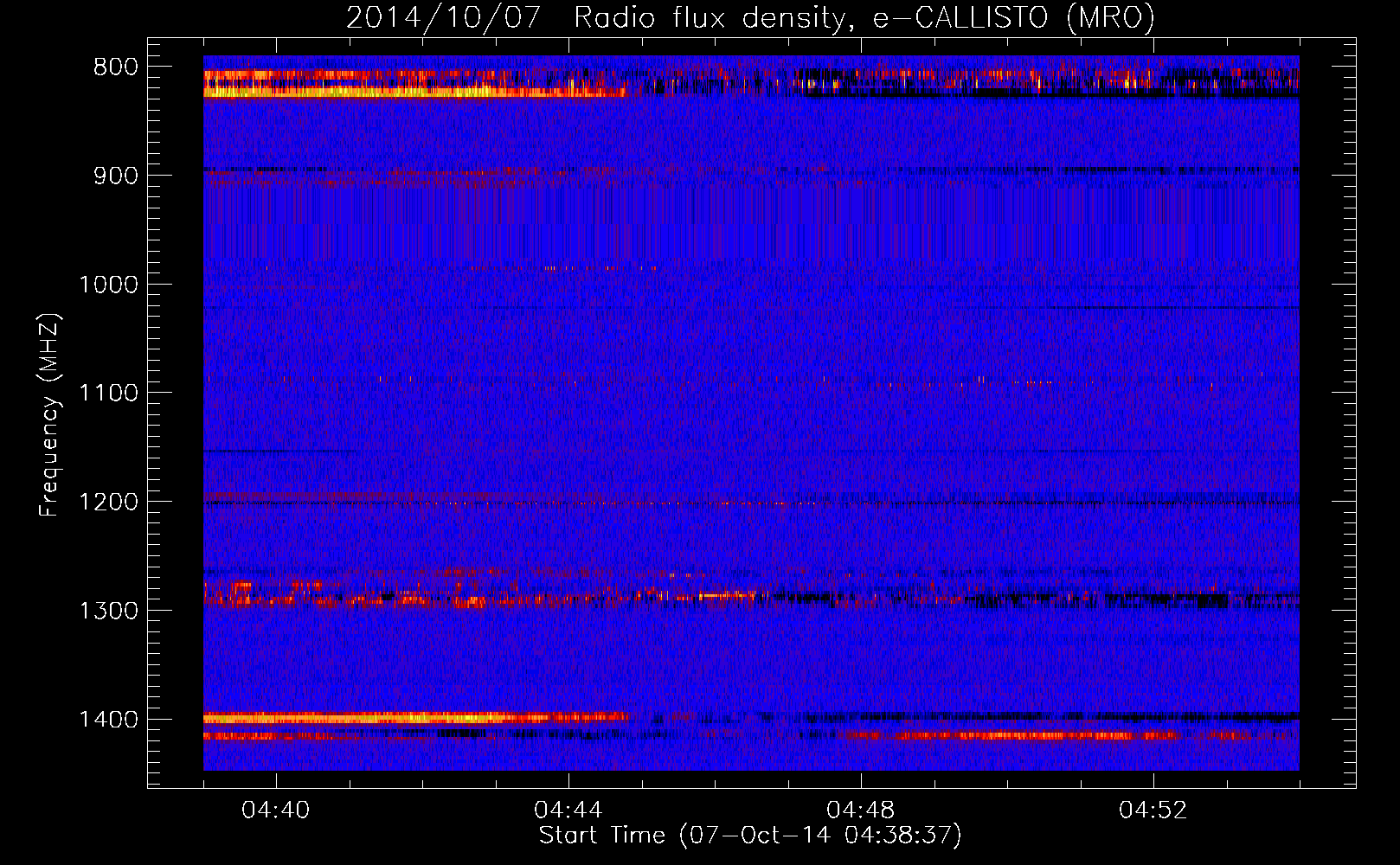1400x865 pixels.
Task: Click the 1200 frequency tick label
Action: 108,503
